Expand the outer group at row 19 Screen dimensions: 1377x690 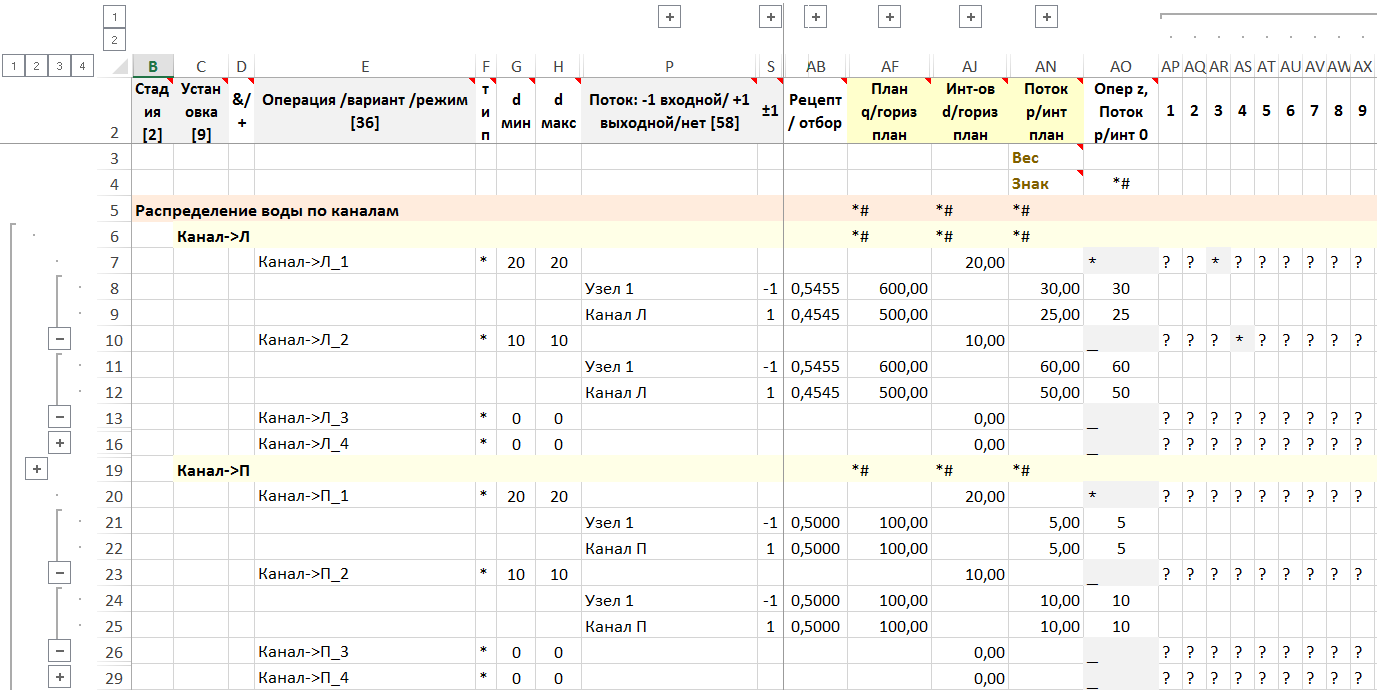point(36,470)
